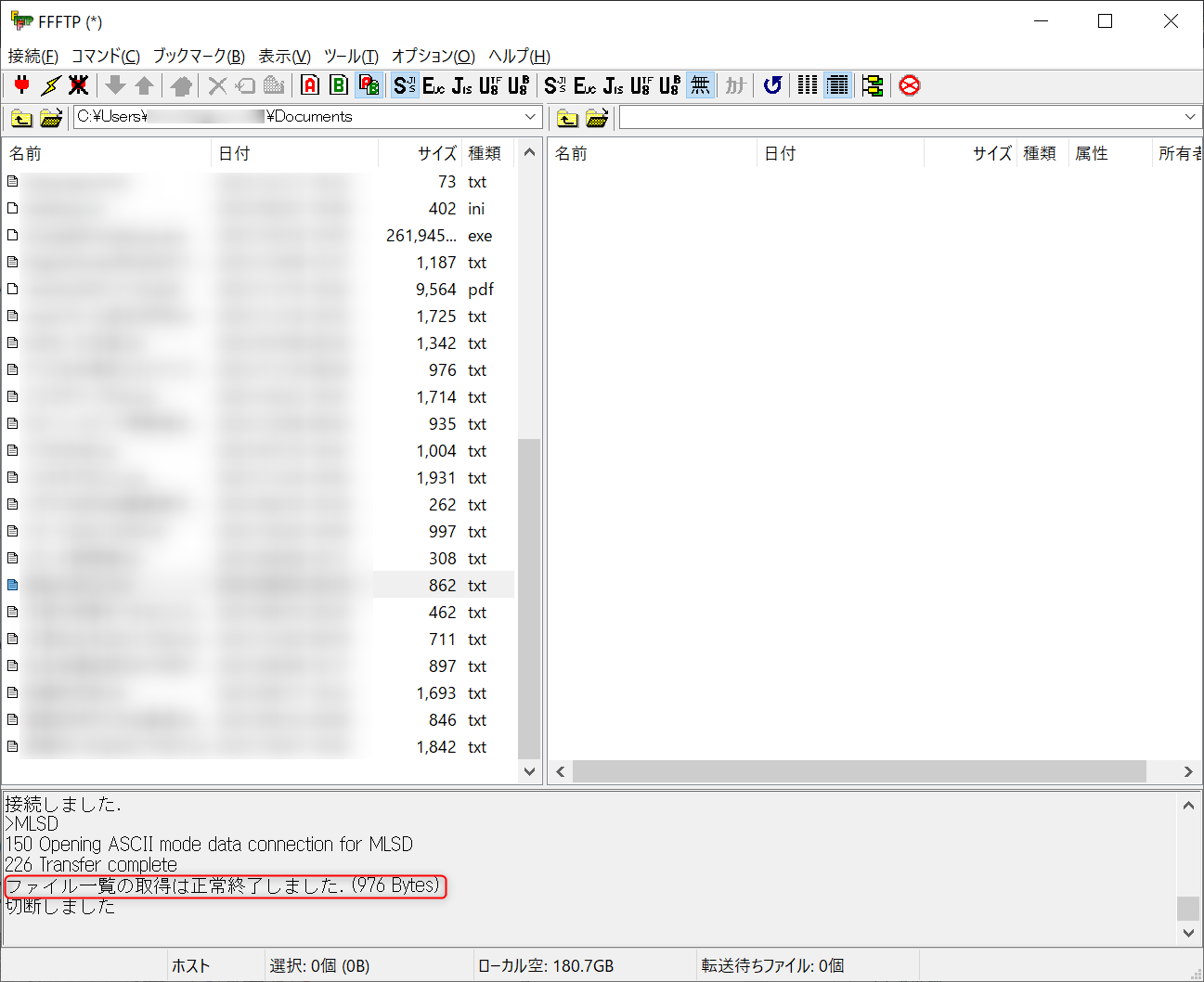This screenshot has height=982, width=1204.
Task: Go up one folder in the local pane
Action: (21, 118)
